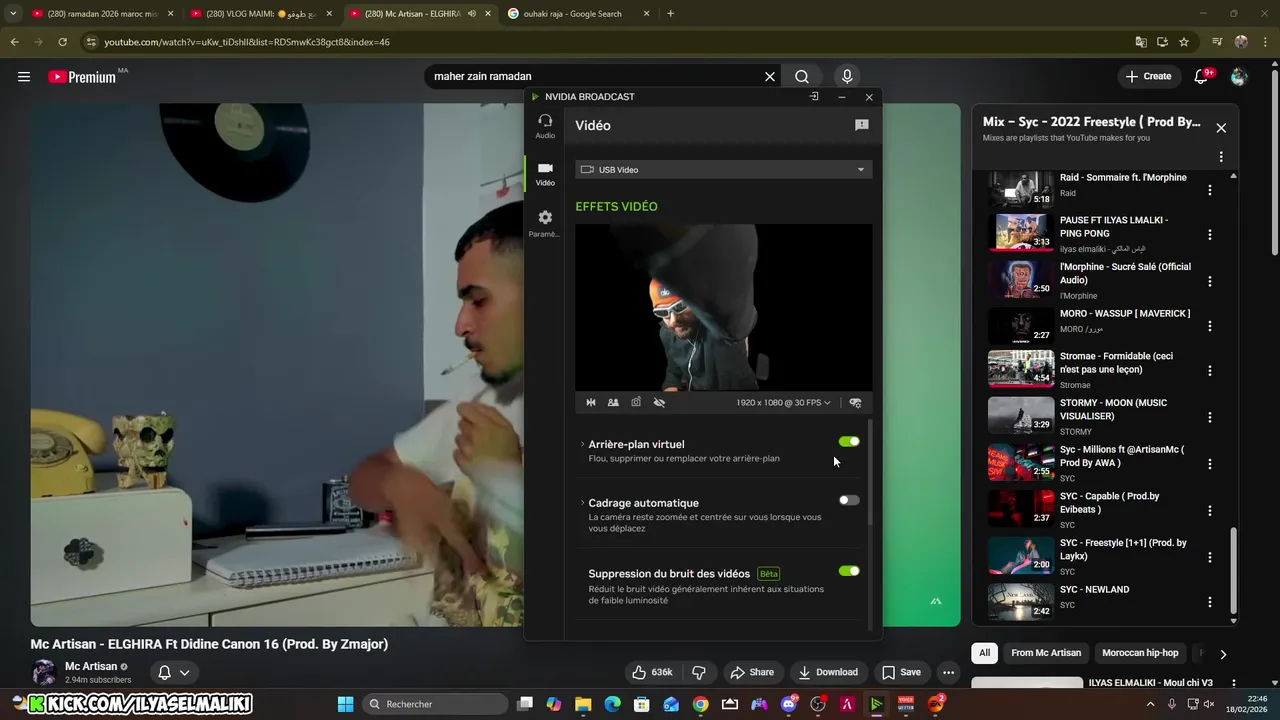Switch to ouhaki raja Google Search tab
The height and width of the screenshot is (720, 1280).
point(579,14)
